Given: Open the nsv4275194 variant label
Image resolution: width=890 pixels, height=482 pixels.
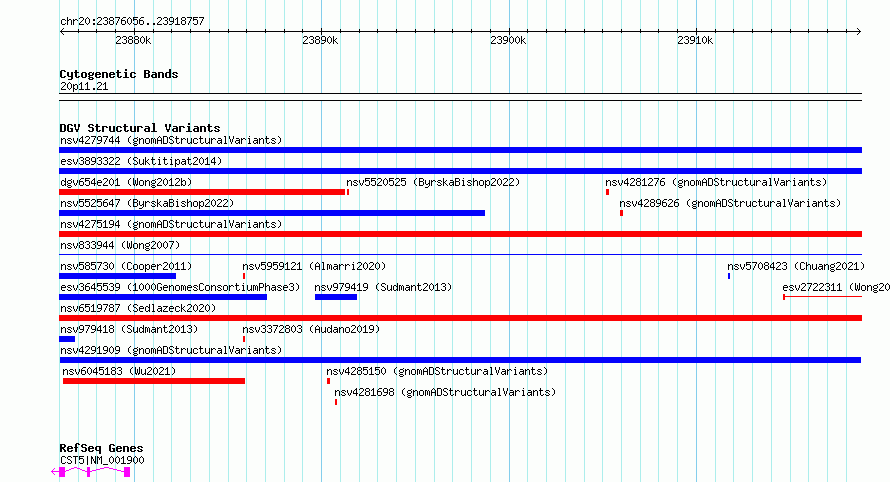Looking at the screenshot, I should pos(171,224).
